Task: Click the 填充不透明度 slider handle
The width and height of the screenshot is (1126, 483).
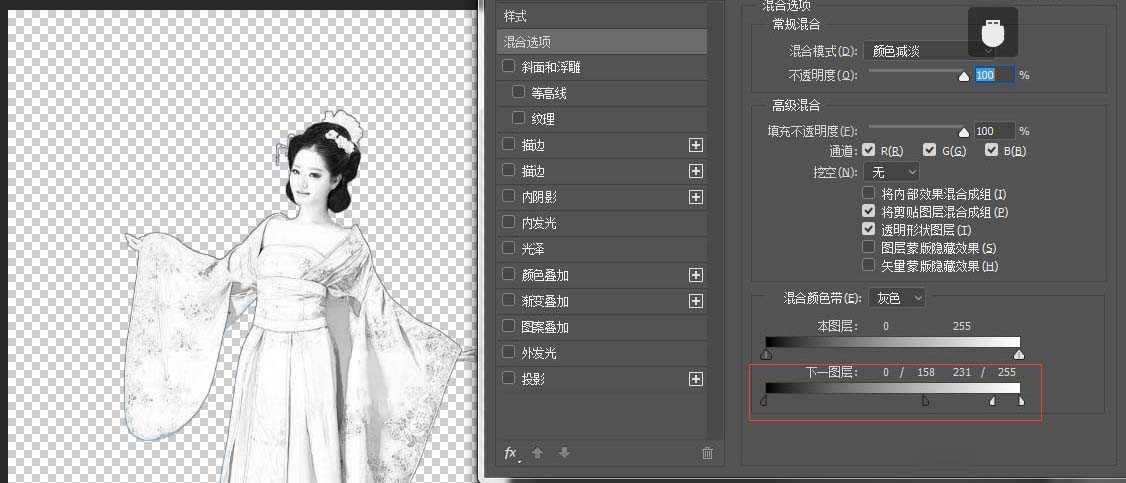Action: [964, 132]
